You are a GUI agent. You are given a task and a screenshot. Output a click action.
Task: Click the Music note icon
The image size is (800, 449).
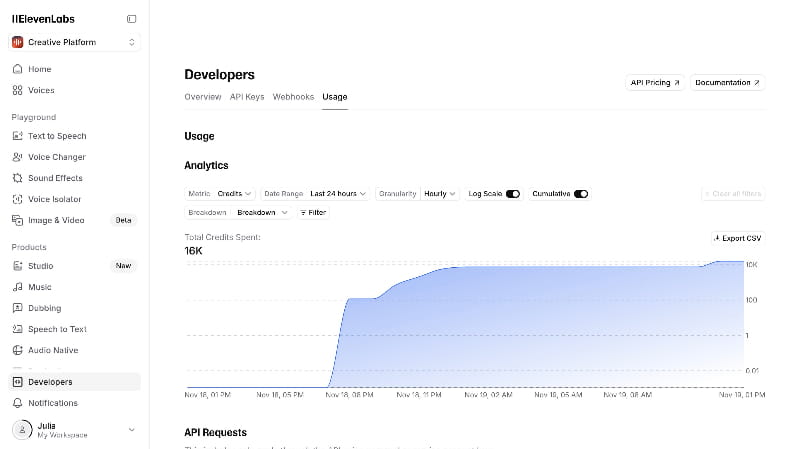point(17,287)
